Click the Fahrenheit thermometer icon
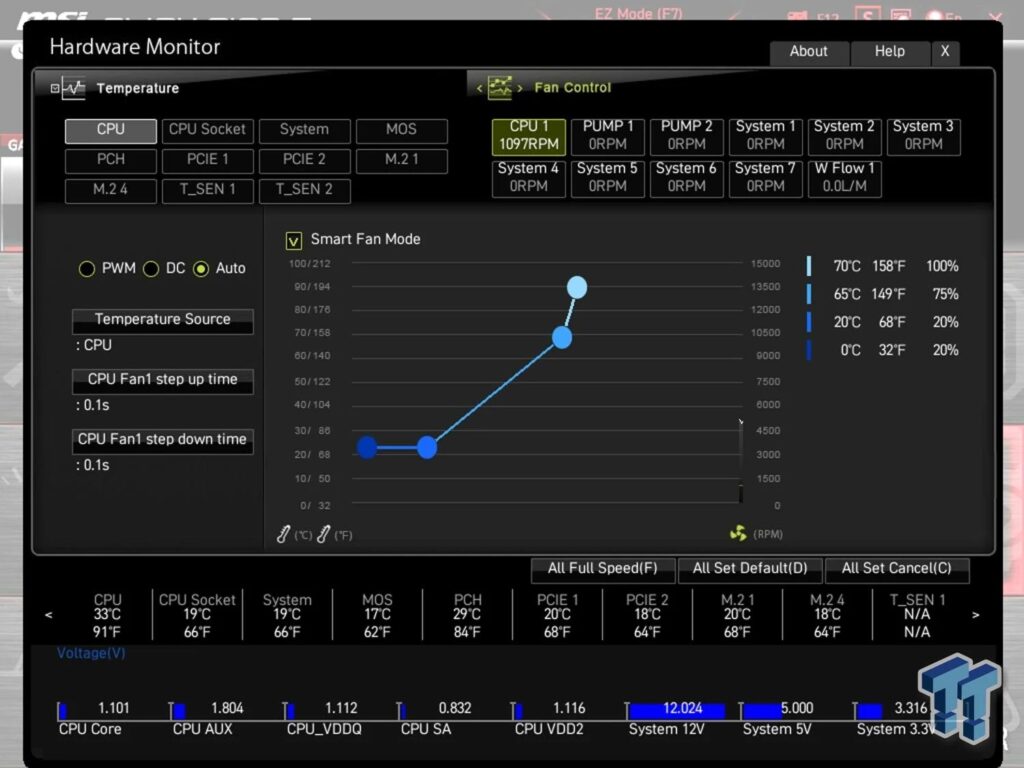 [x=323, y=535]
